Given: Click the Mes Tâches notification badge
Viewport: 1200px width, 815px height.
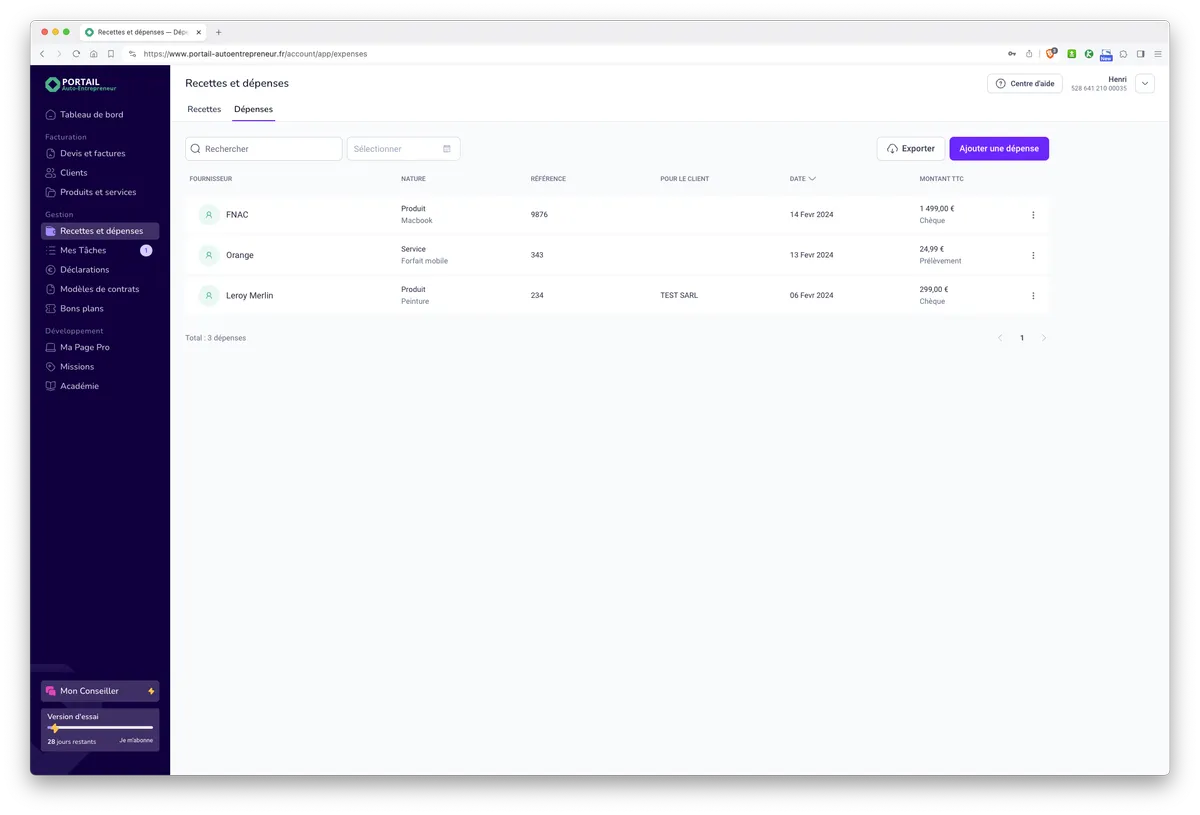Looking at the screenshot, I should click(146, 251).
